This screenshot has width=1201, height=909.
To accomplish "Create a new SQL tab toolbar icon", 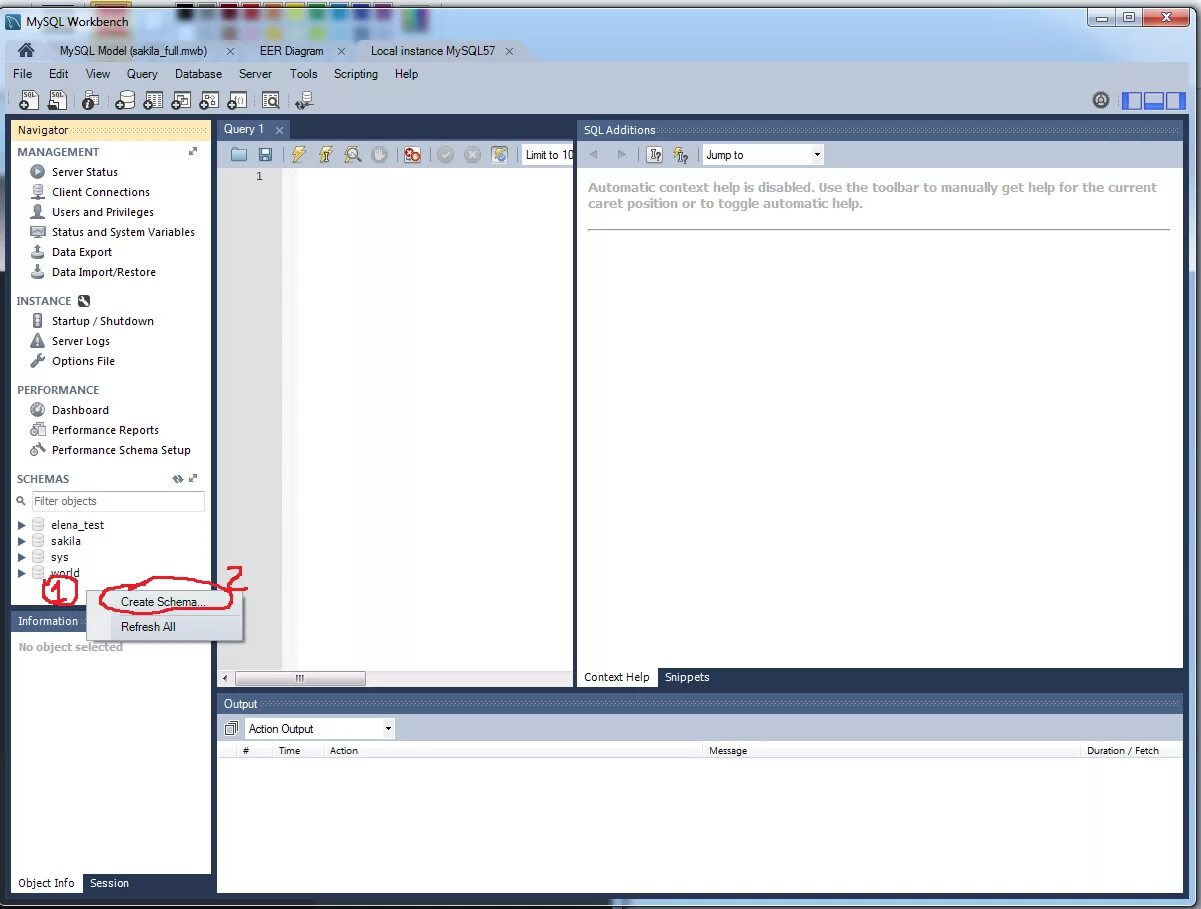I will click(x=29, y=99).
